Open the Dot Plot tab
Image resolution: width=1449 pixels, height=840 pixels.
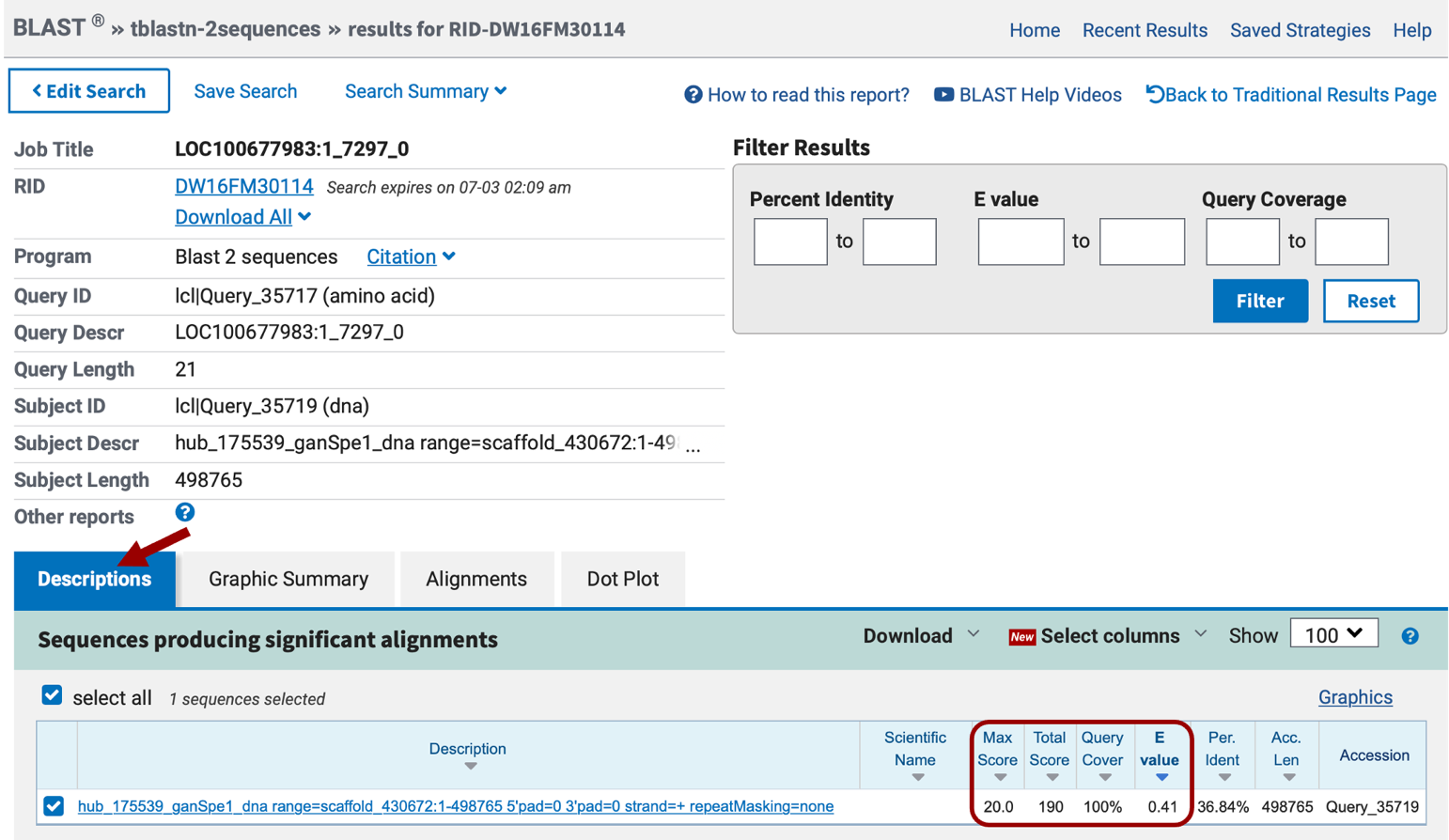point(622,579)
